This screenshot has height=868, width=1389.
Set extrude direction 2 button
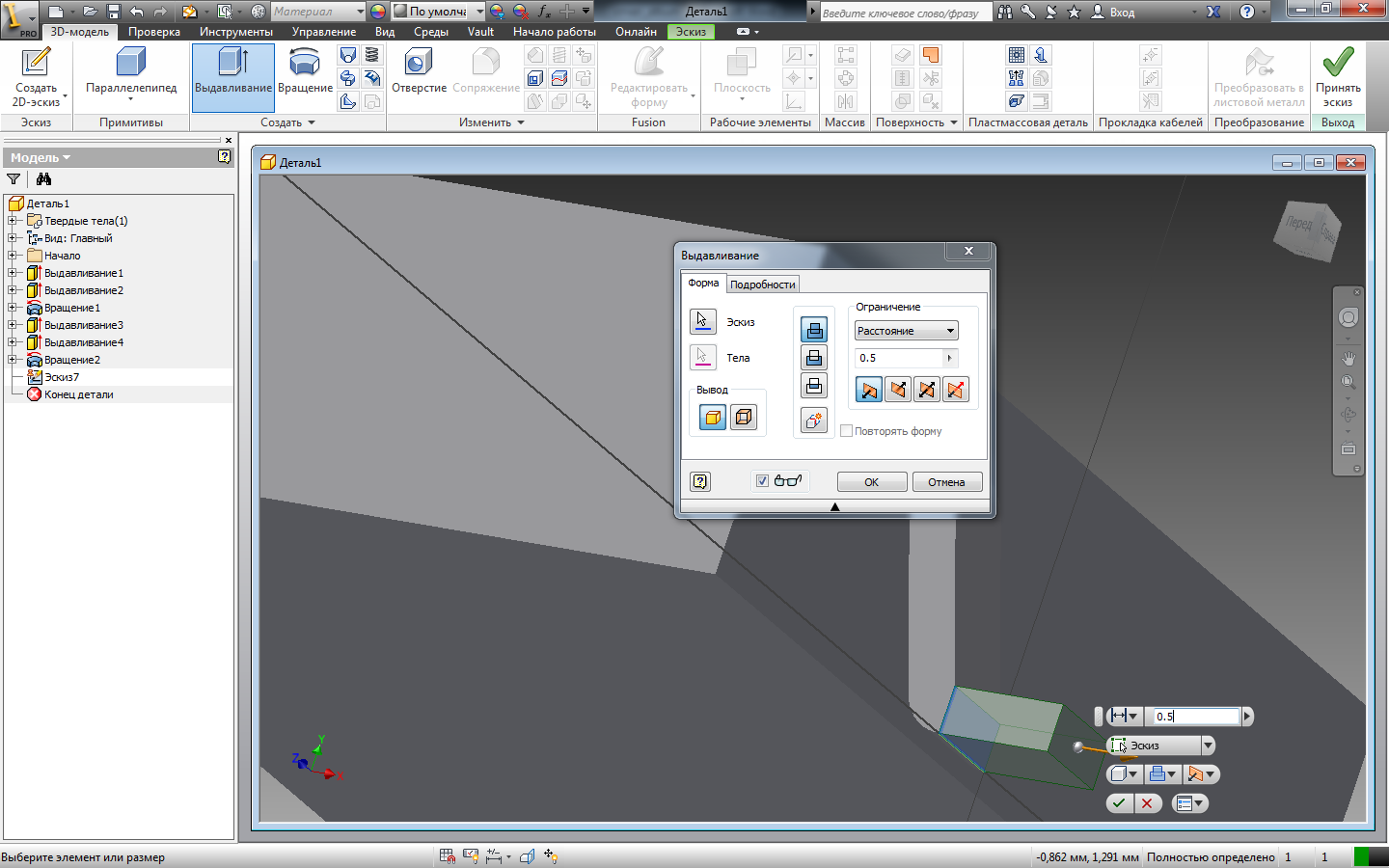(x=897, y=390)
